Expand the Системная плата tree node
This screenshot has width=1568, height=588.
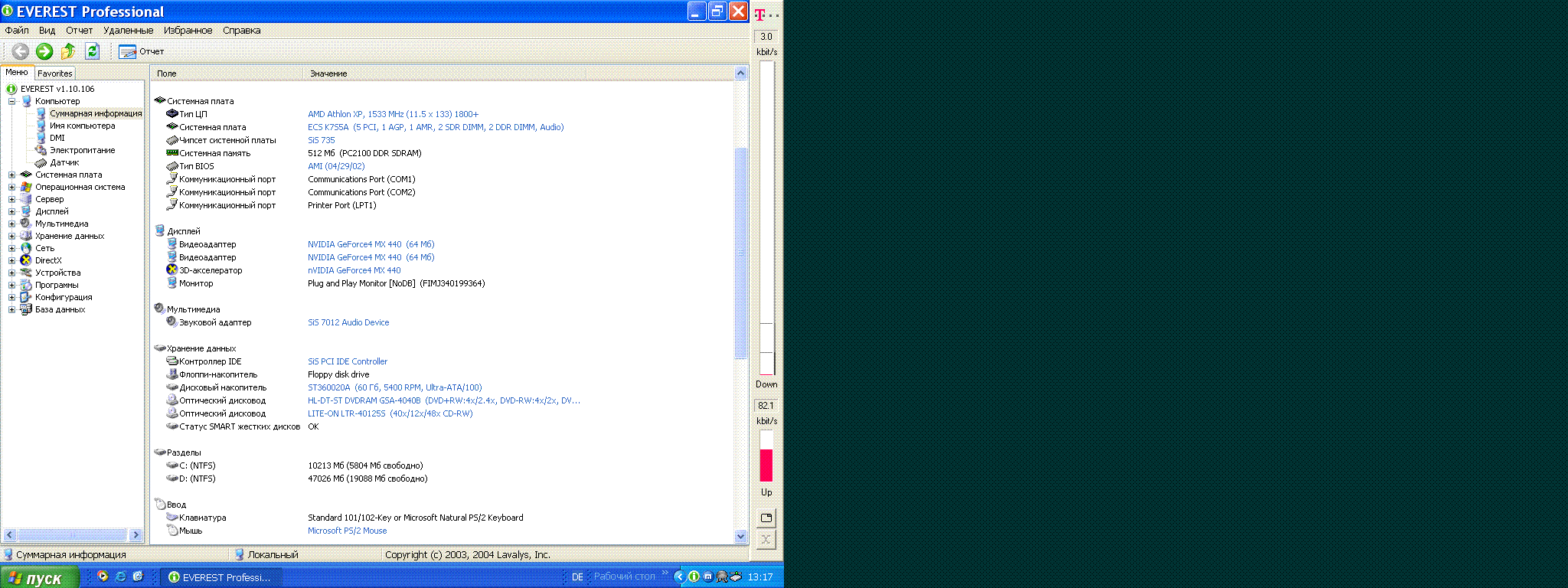(x=11, y=175)
